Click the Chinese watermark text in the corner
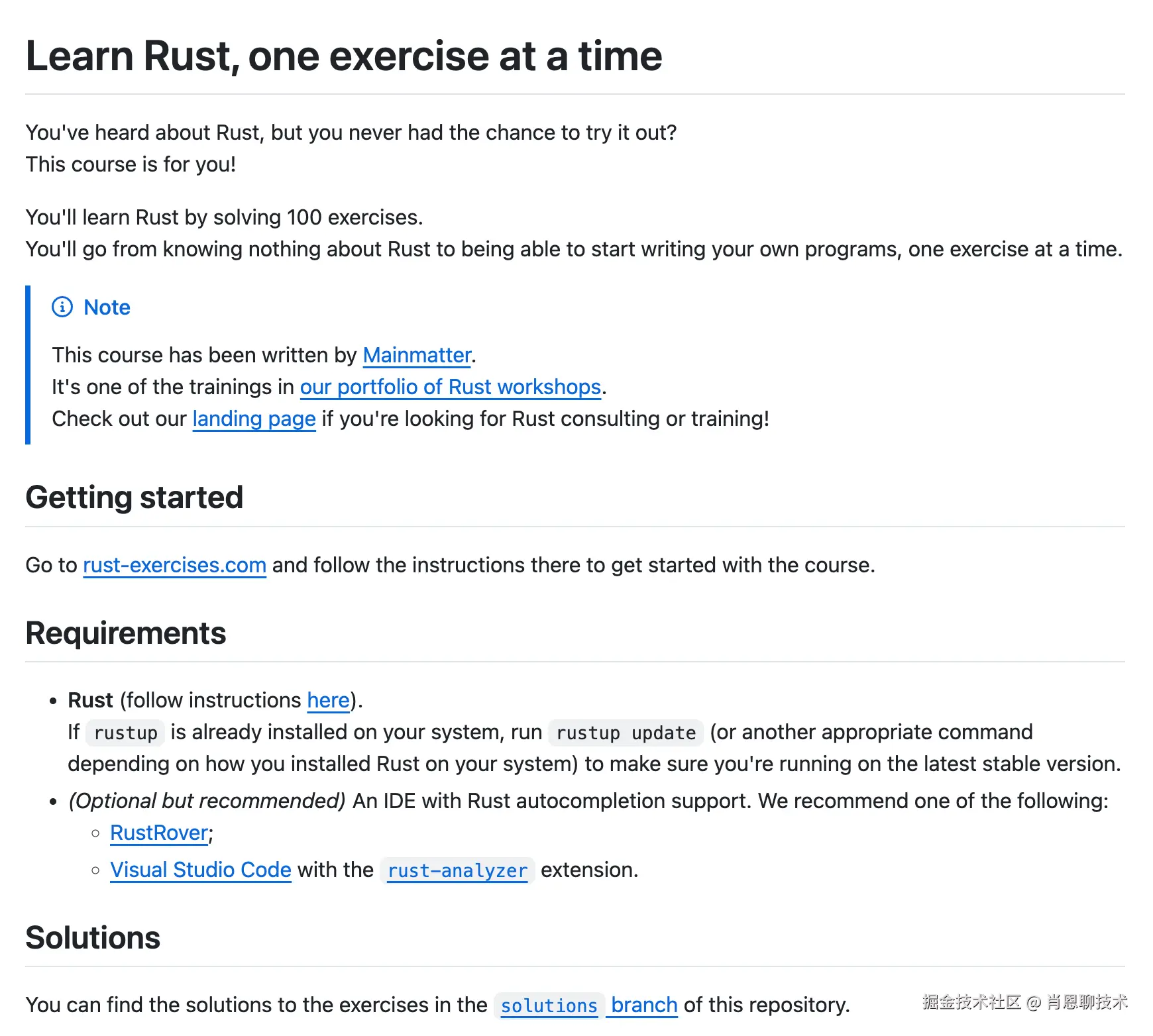This screenshot has width=1153, height=1036. [x=1024, y=1002]
